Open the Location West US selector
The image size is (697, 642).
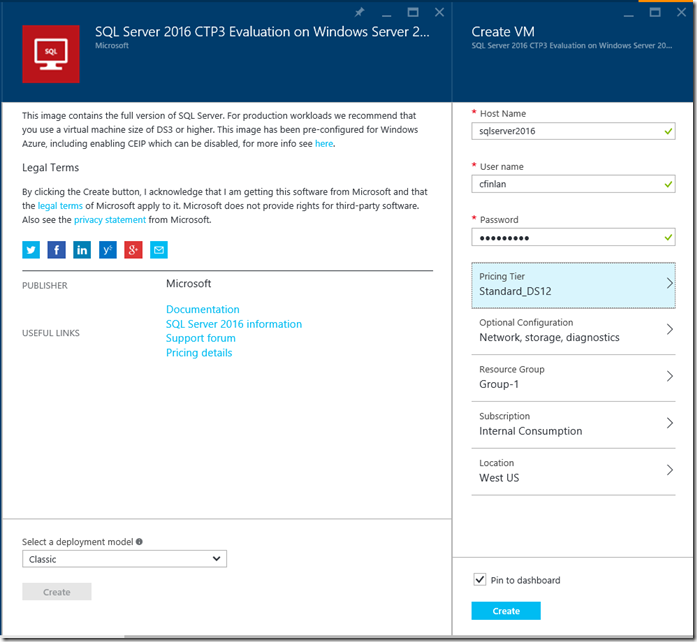pos(573,471)
